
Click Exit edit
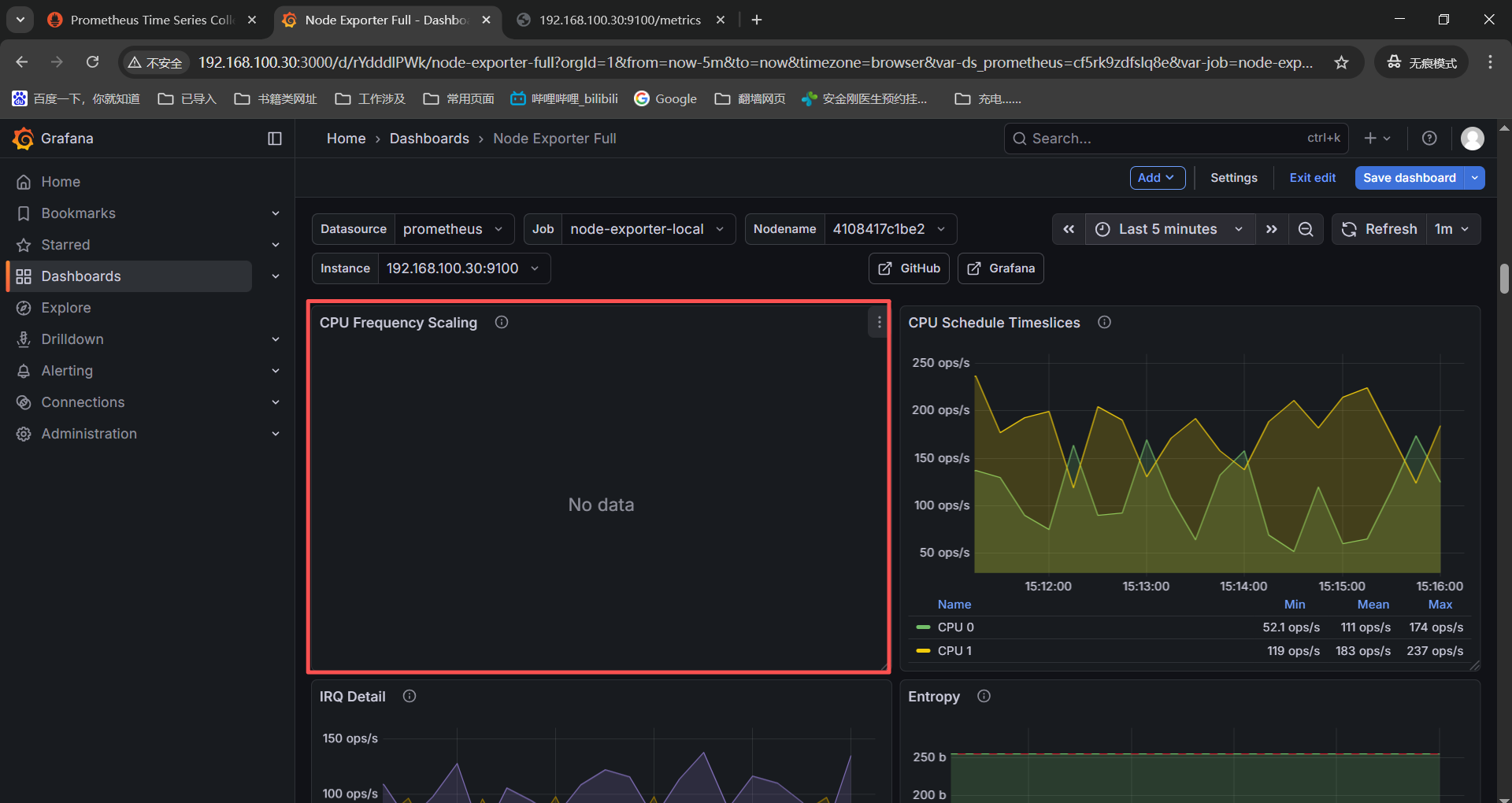(1312, 178)
